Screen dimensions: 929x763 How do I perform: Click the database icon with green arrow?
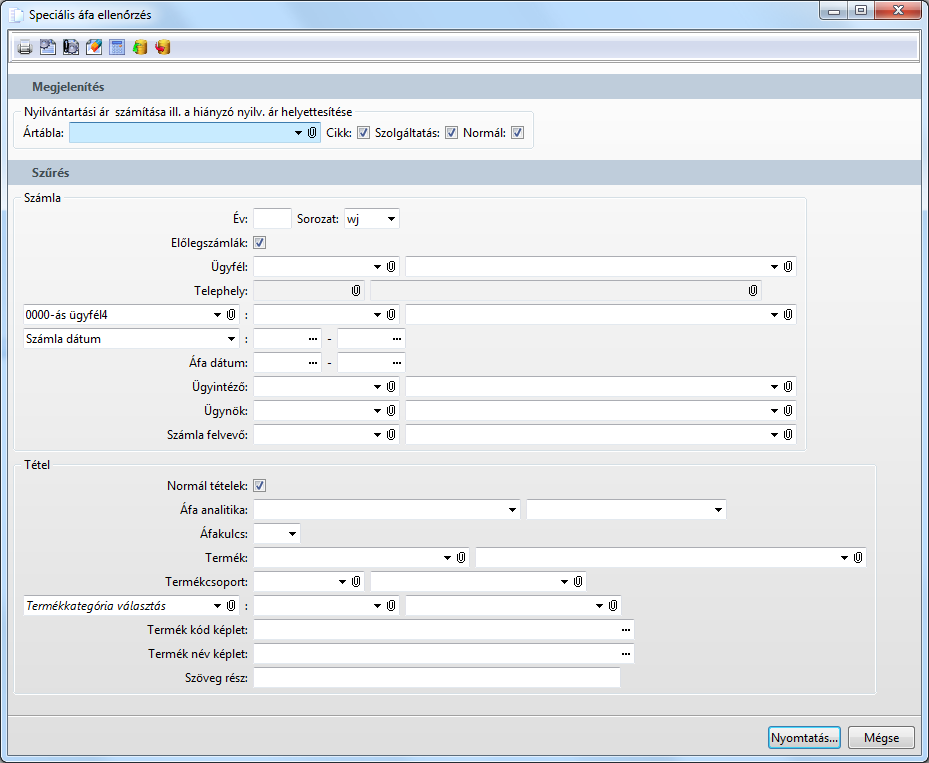(x=140, y=47)
